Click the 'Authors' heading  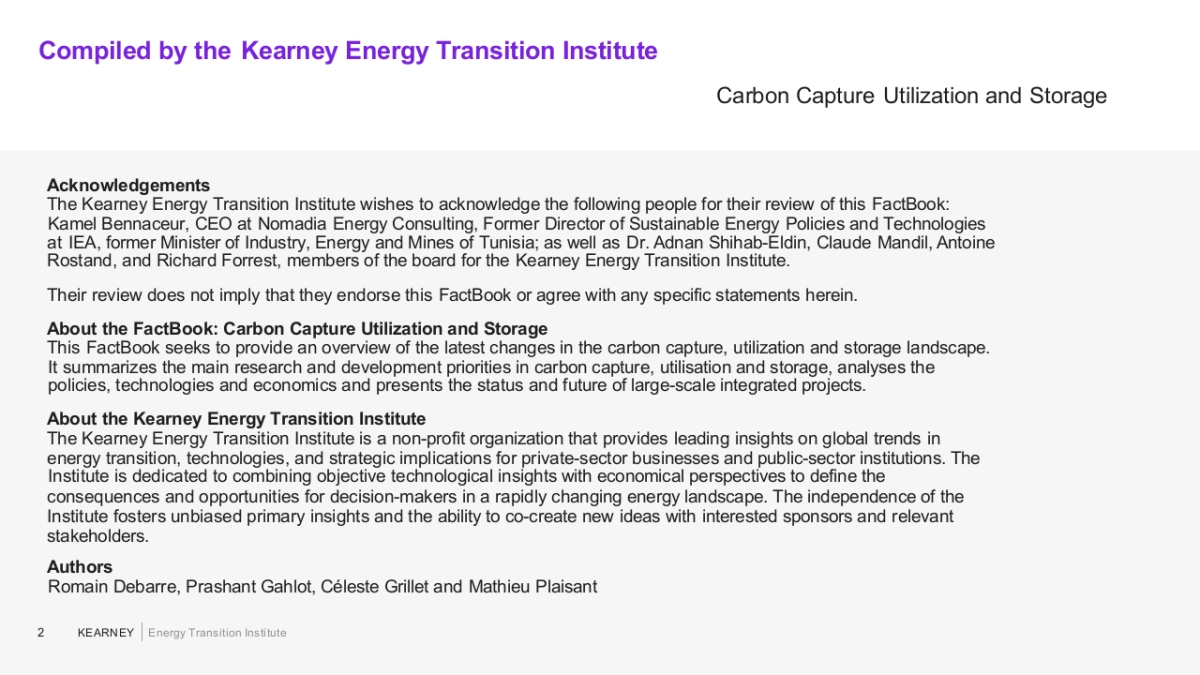[x=80, y=567]
